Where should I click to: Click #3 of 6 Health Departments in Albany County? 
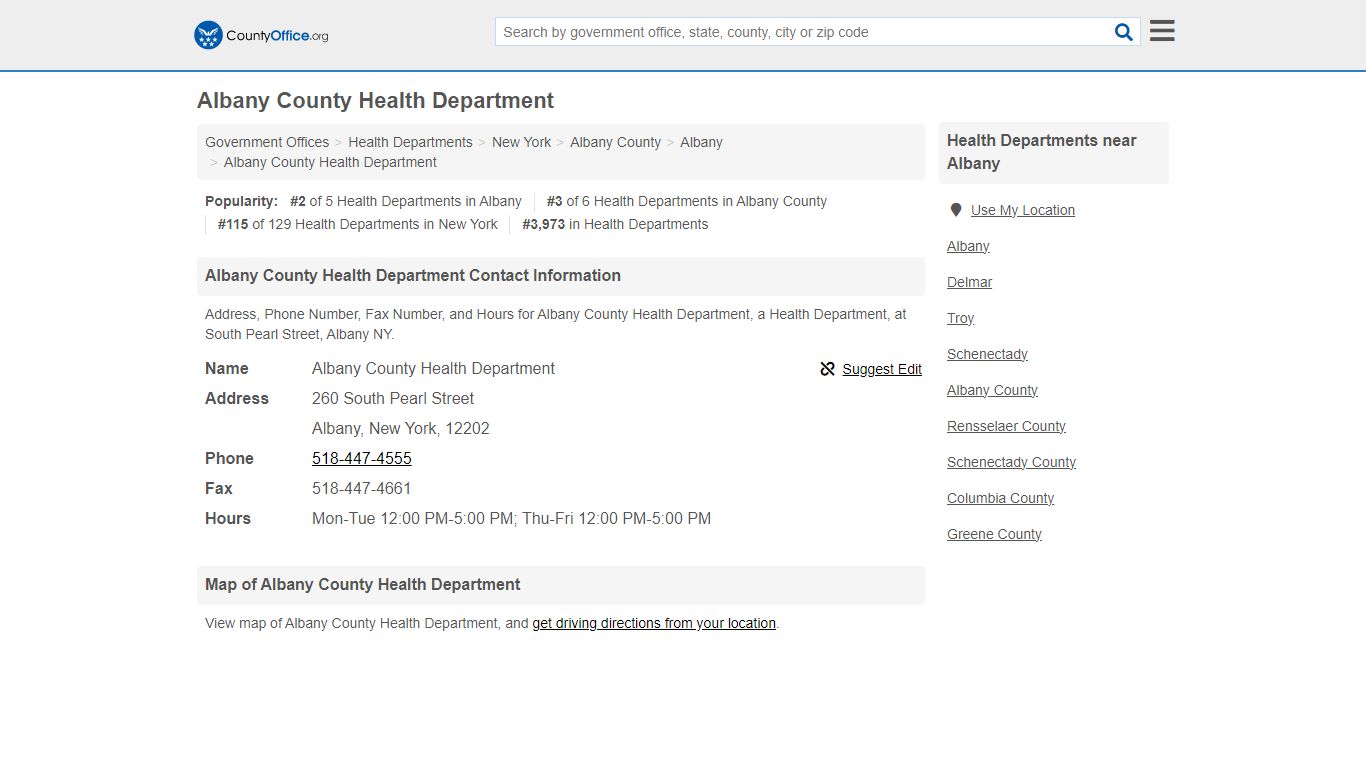coord(687,201)
